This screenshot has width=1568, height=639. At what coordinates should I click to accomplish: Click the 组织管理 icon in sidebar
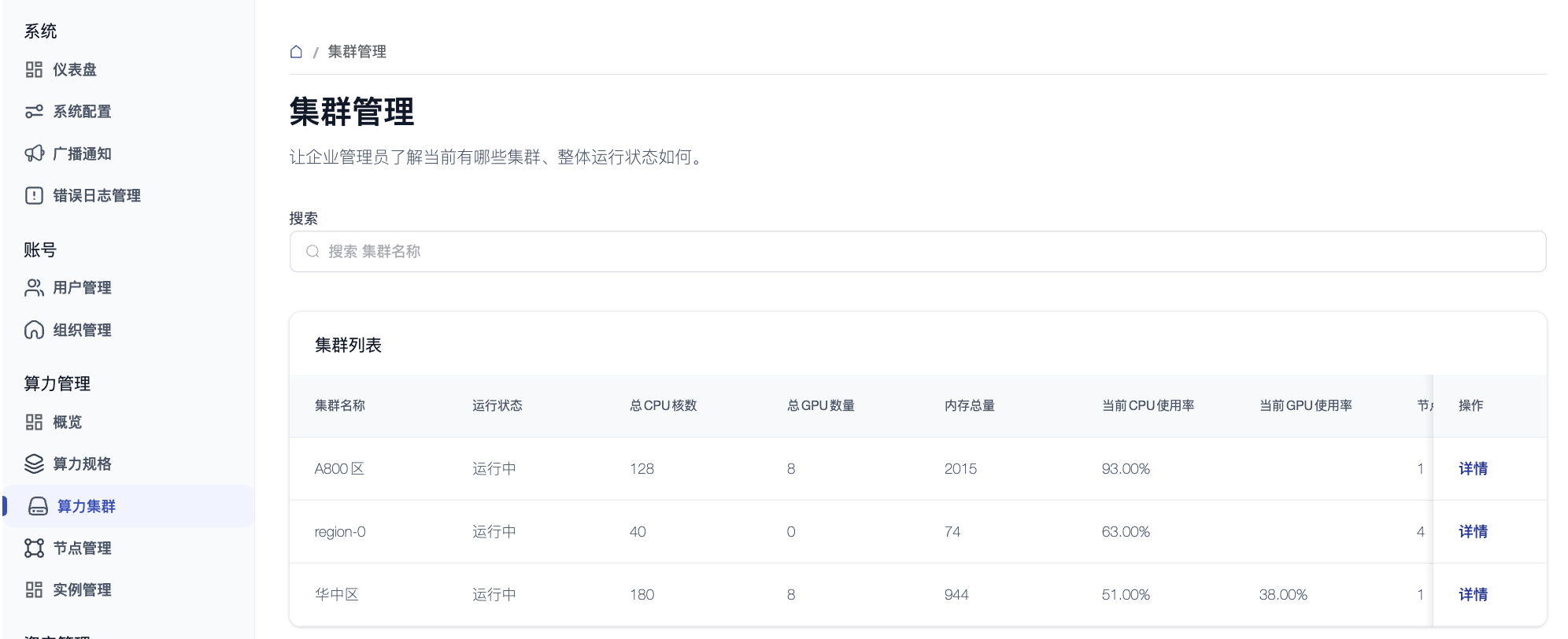34,330
